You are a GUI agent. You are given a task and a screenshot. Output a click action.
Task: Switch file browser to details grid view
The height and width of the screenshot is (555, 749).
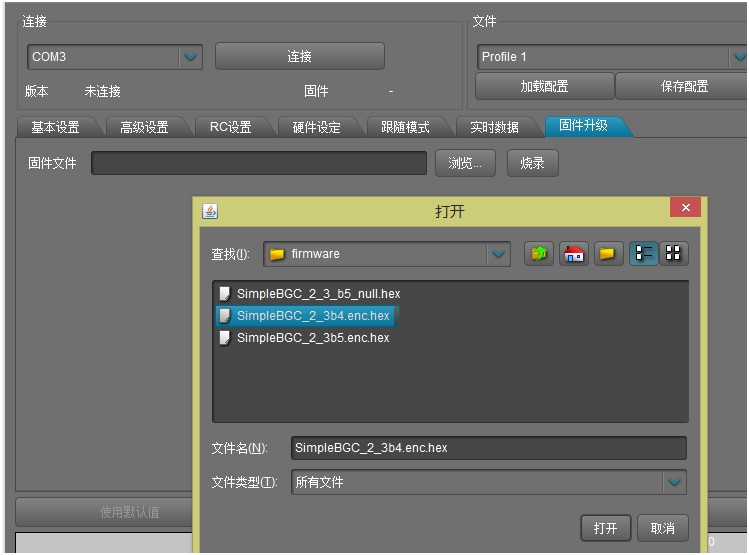click(674, 254)
